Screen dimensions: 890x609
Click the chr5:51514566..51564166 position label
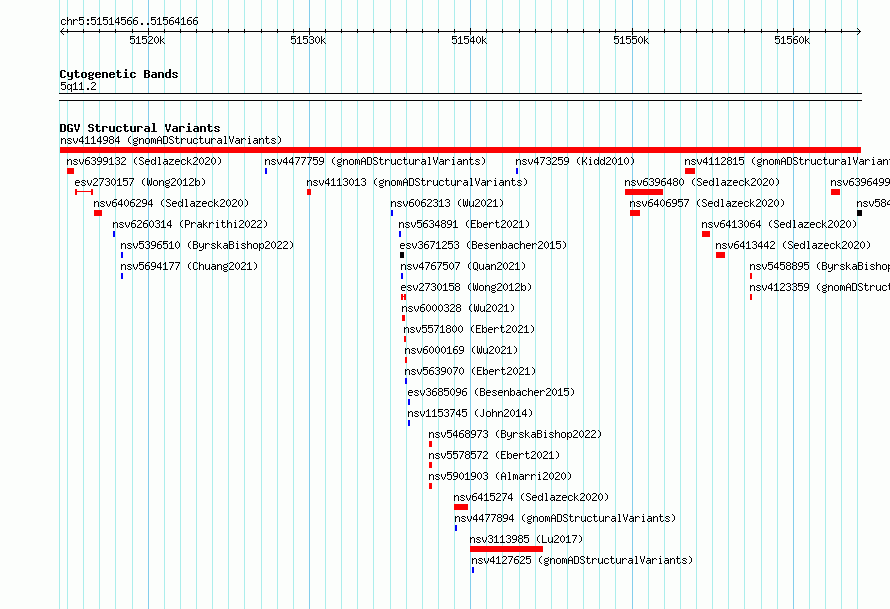[129, 22]
